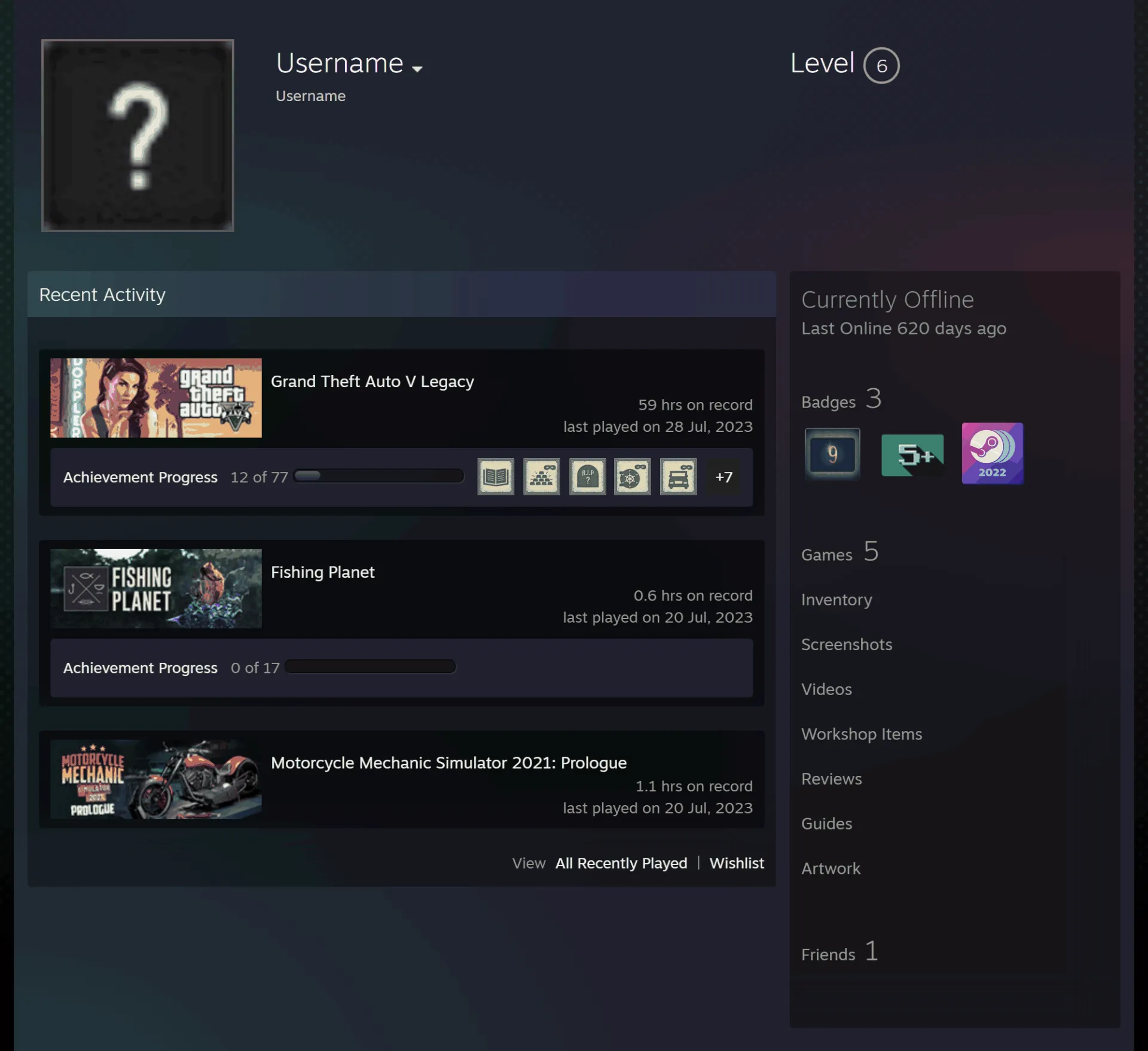Viewport: 1148px width, 1051px height.
Task: Open the Fishing Planet game thumbnail
Action: pyautogui.click(x=156, y=589)
